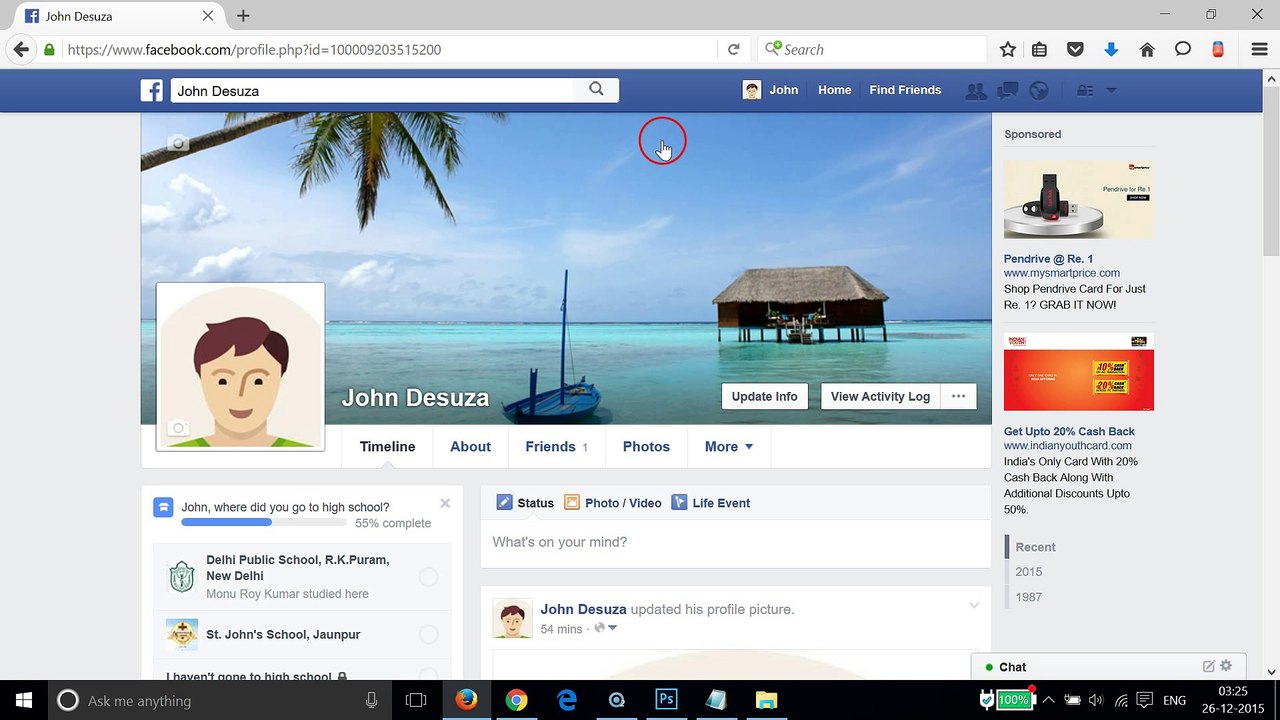The image size is (1280, 720).
Task: Open Get Upto 20% Cash Back link
Action: (1069, 431)
